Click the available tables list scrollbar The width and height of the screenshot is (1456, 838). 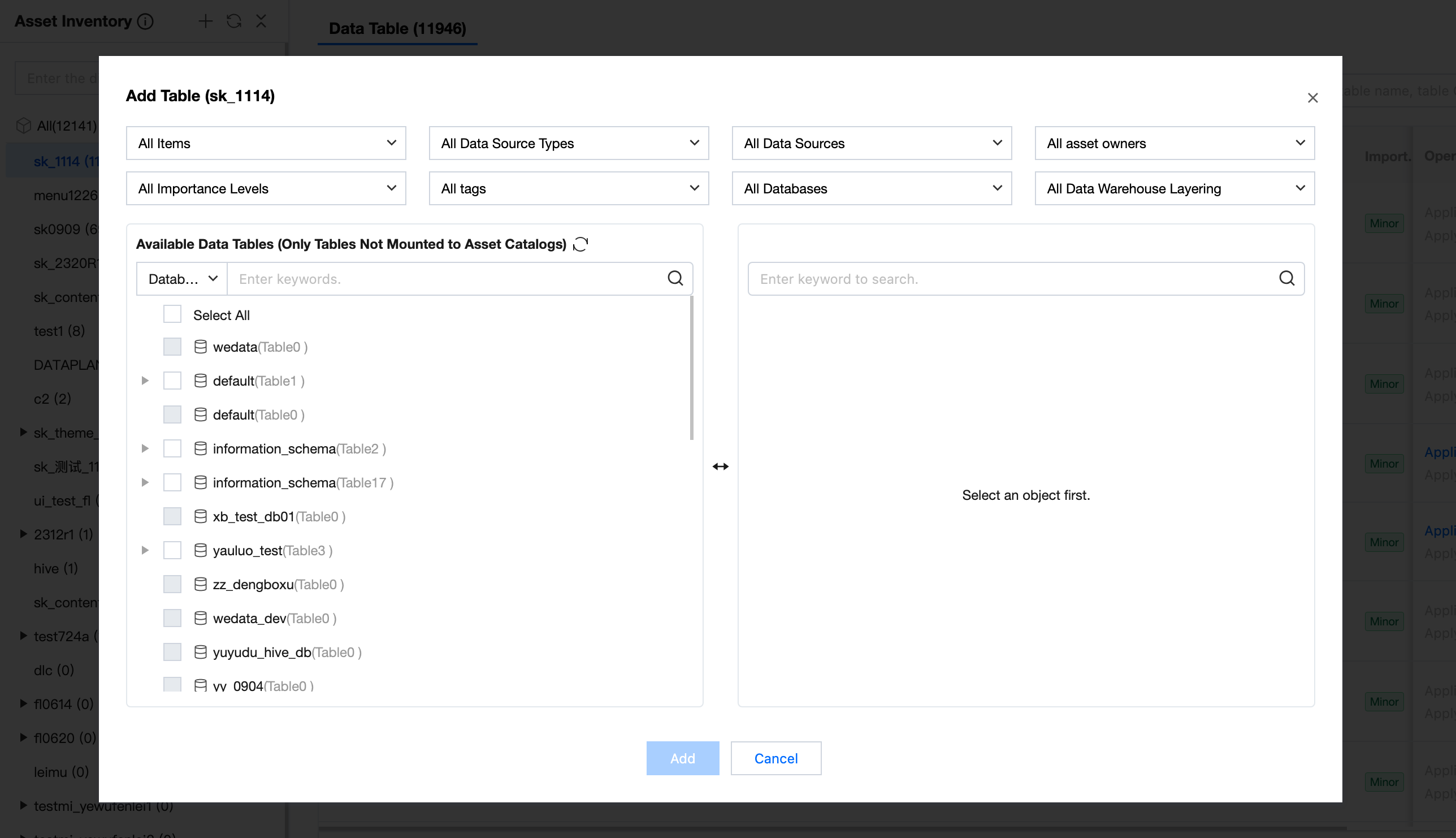[691, 368]
